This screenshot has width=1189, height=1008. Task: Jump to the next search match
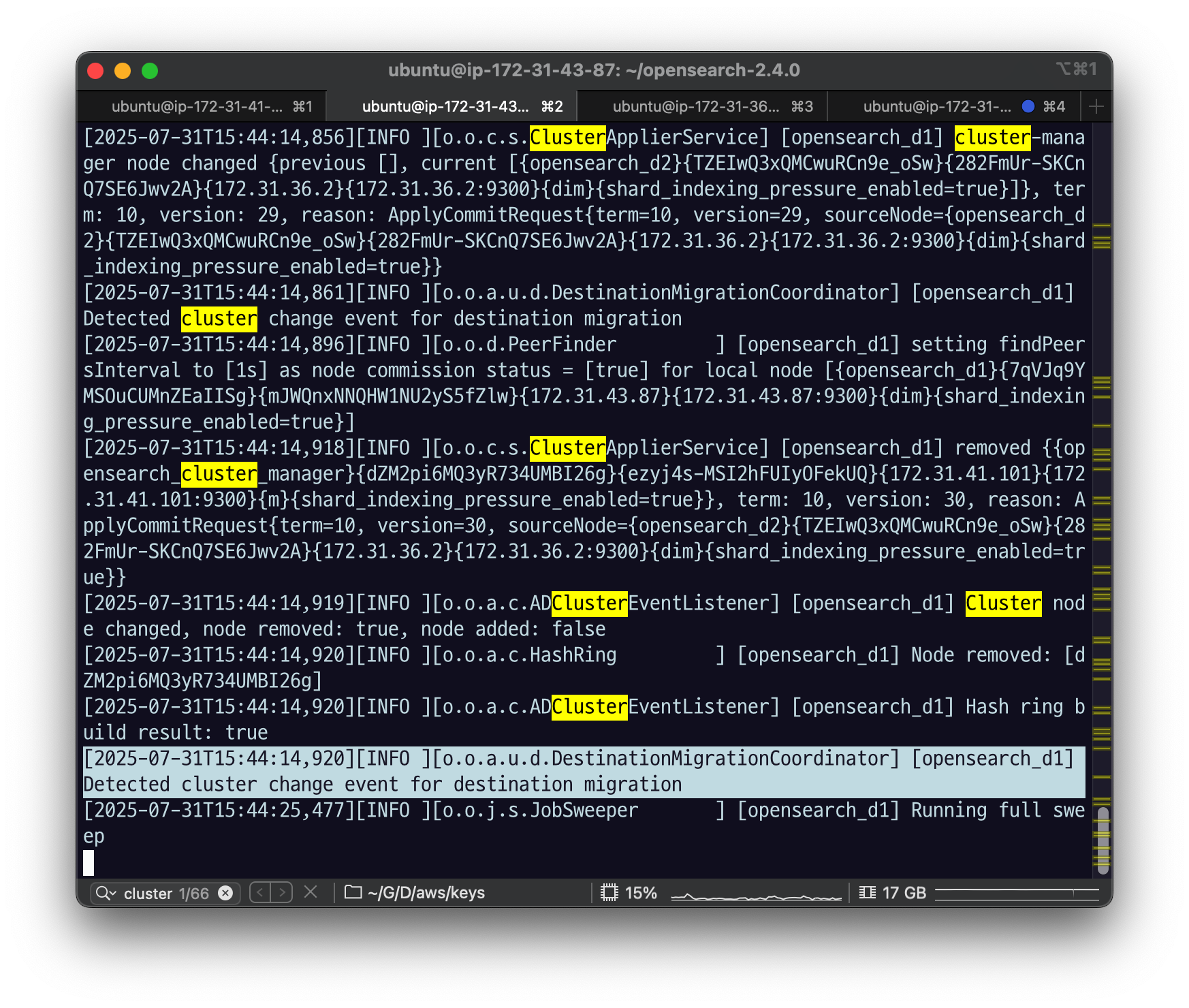(282, 892)
